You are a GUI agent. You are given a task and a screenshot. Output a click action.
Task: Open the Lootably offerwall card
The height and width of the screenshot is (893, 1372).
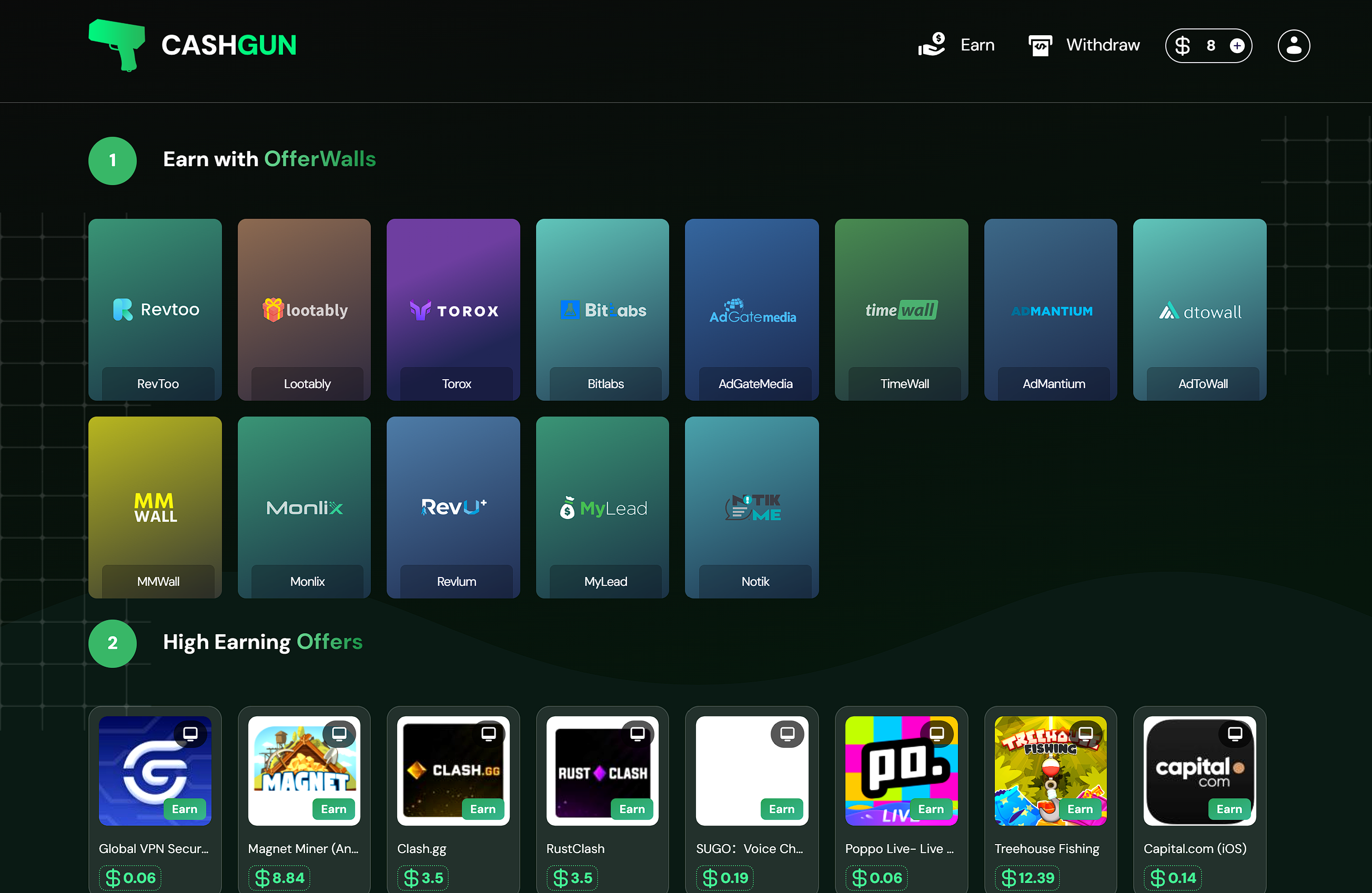304,309
